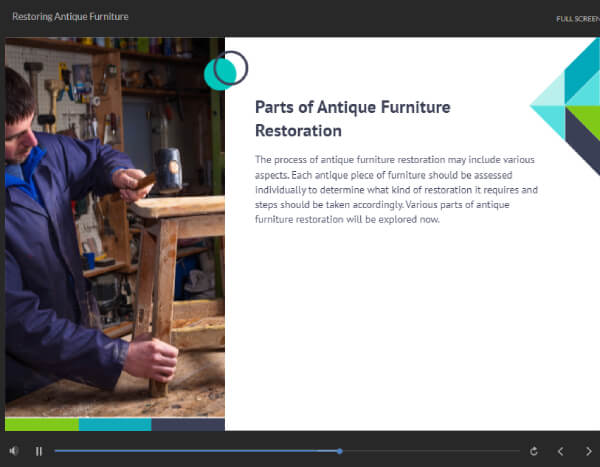Mute the course audio with speaker icon

14,451
